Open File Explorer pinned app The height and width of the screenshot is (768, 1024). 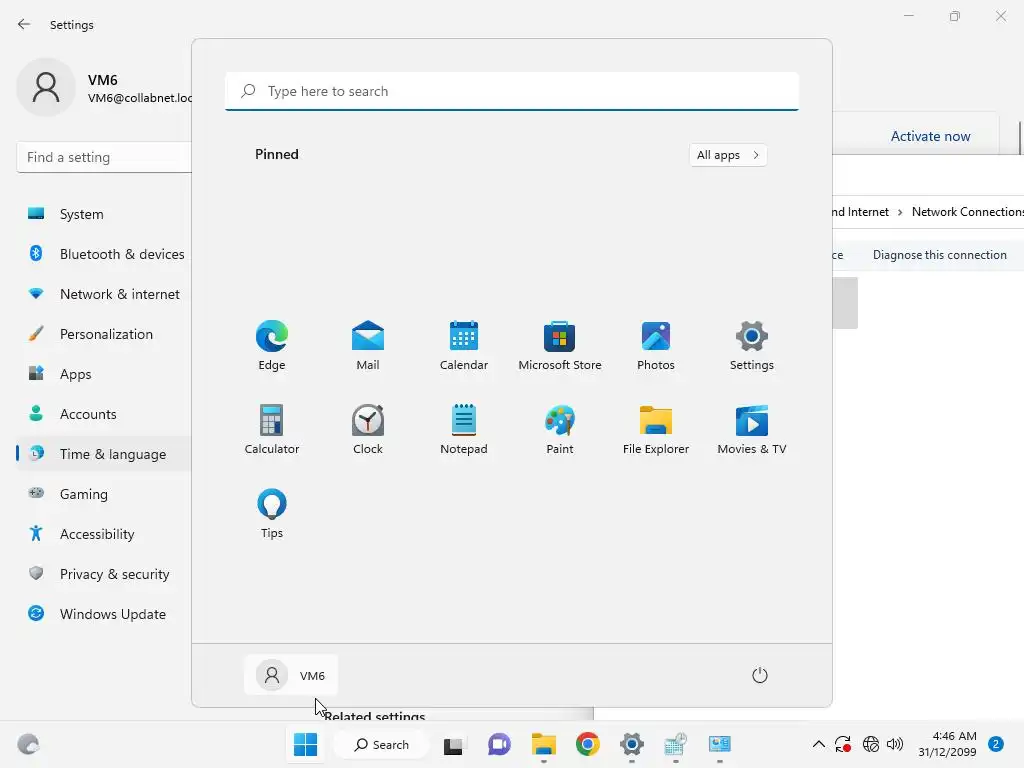pyautogui.click(x=656, y=429)
